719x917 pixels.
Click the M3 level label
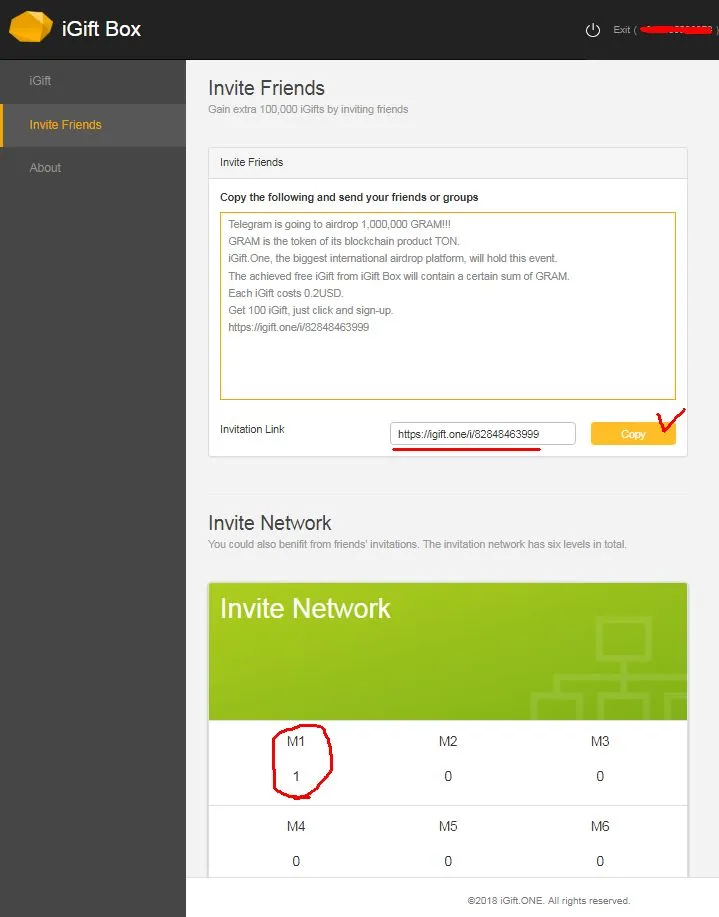tap(600, 742)
